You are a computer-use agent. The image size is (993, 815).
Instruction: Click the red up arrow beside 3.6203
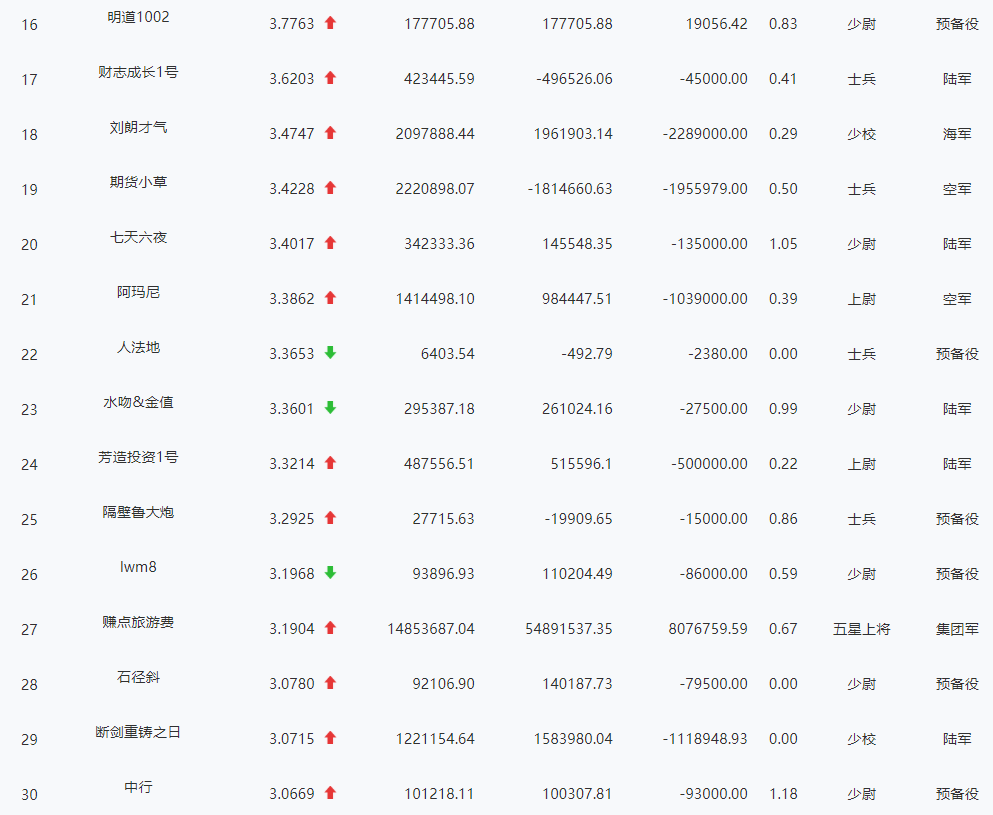[x=330, y=78]
